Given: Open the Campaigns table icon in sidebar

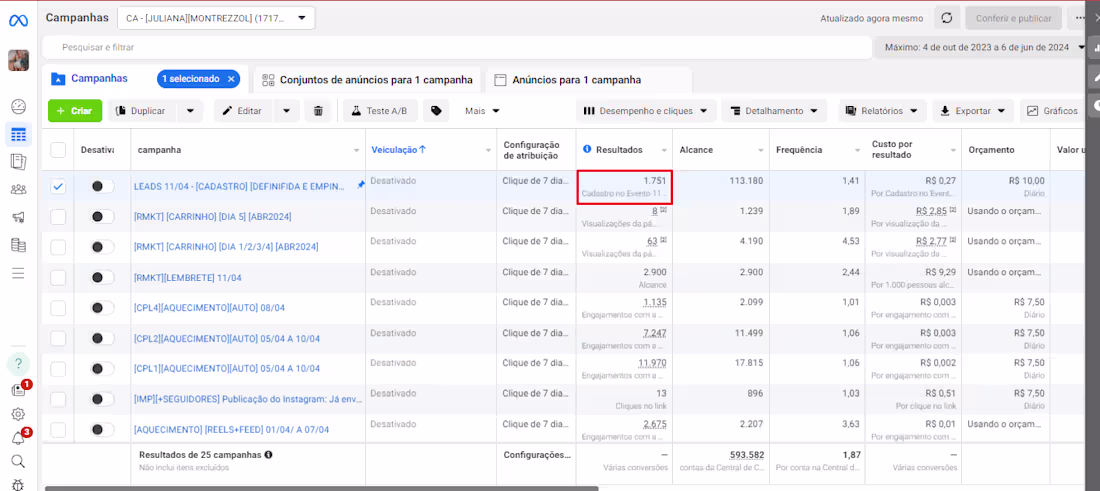Looking at the screenshot, I should point(18,135).
